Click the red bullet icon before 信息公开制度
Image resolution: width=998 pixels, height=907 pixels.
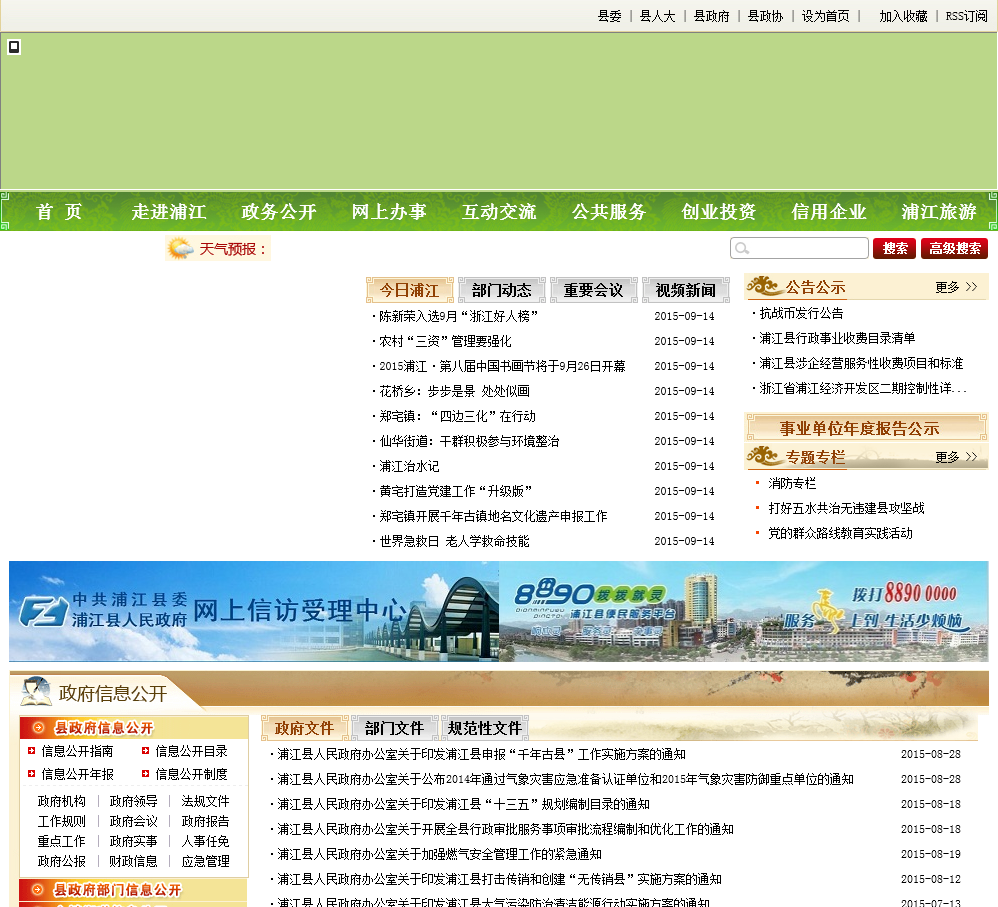tap(145, 774)
